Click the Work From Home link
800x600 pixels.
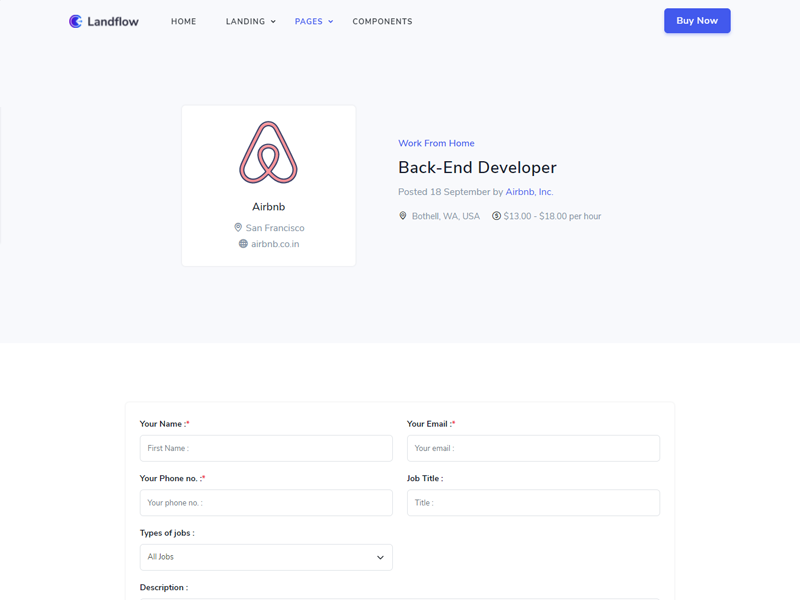436,143
